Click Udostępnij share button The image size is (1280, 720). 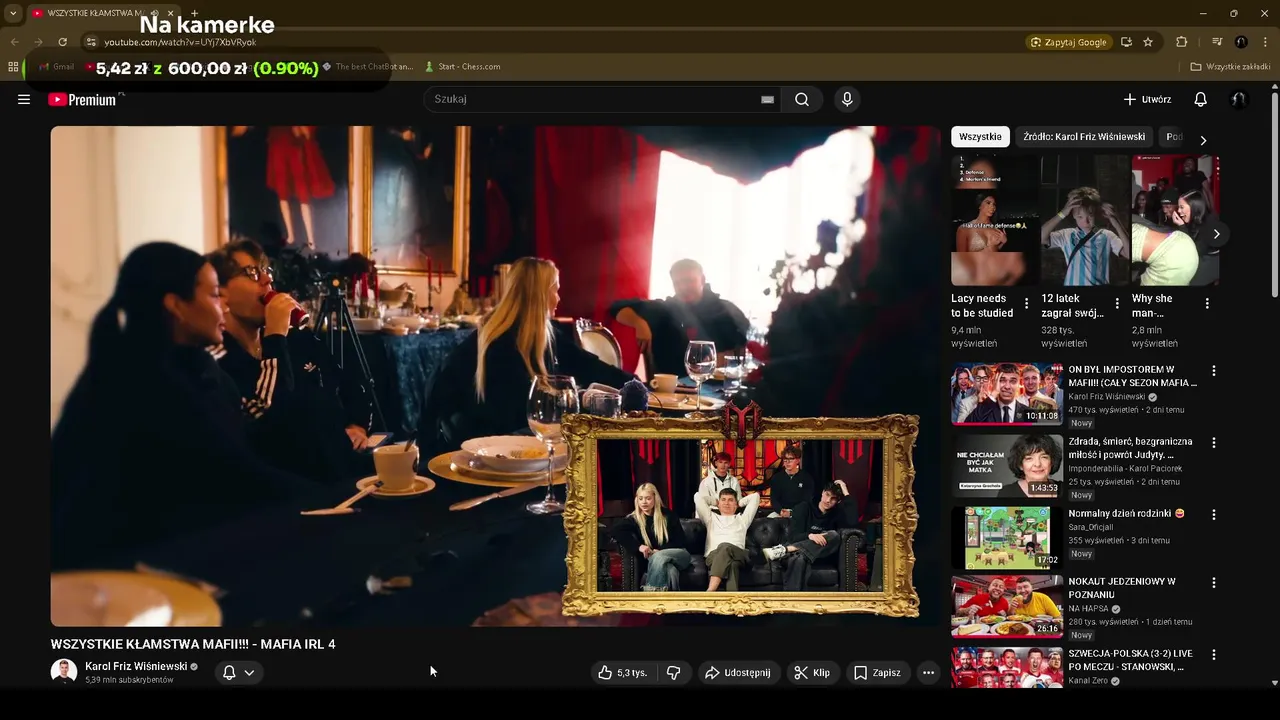coord(738,673)
